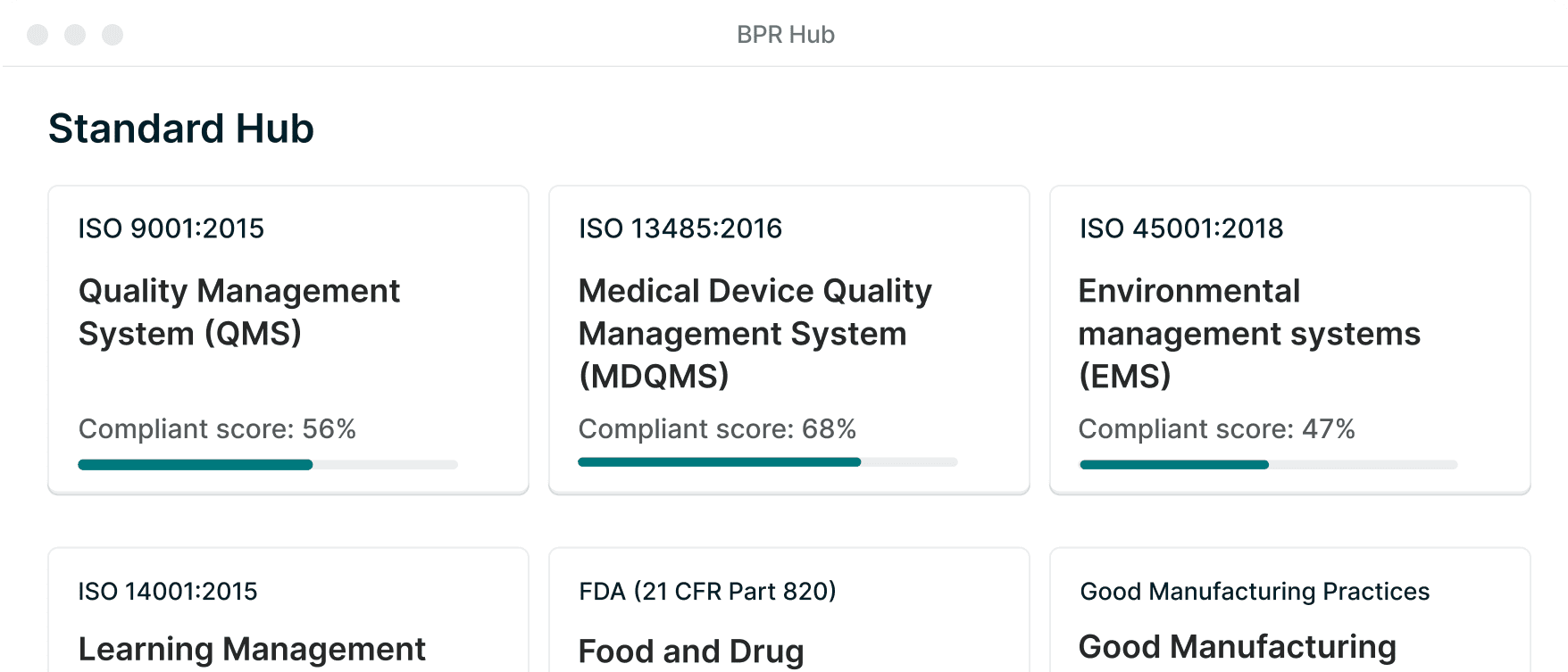Click the EMS 47% progress bar
This screenshot has width=1568, height=672.
1269,465
